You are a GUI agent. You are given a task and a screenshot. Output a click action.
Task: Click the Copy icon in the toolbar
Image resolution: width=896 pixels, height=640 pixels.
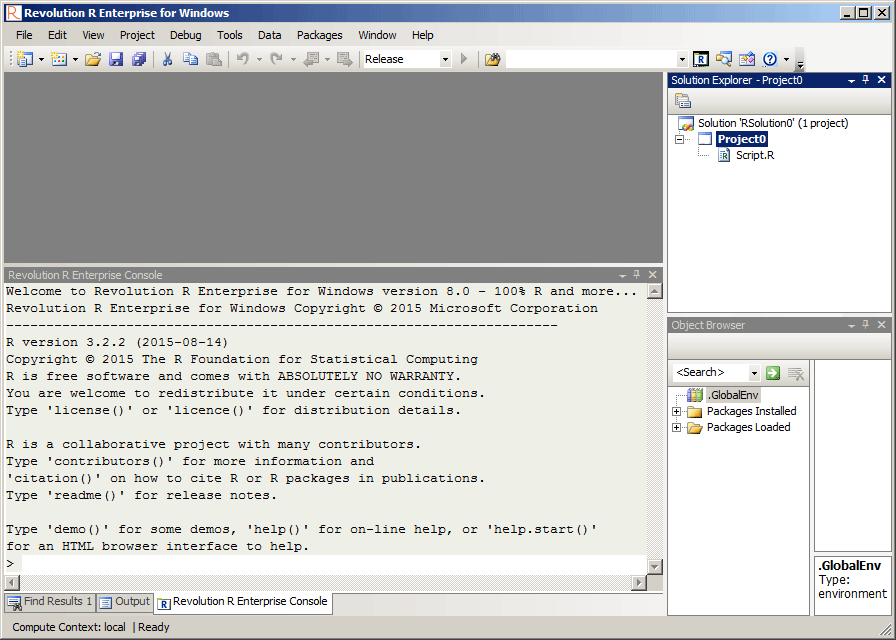190,59
